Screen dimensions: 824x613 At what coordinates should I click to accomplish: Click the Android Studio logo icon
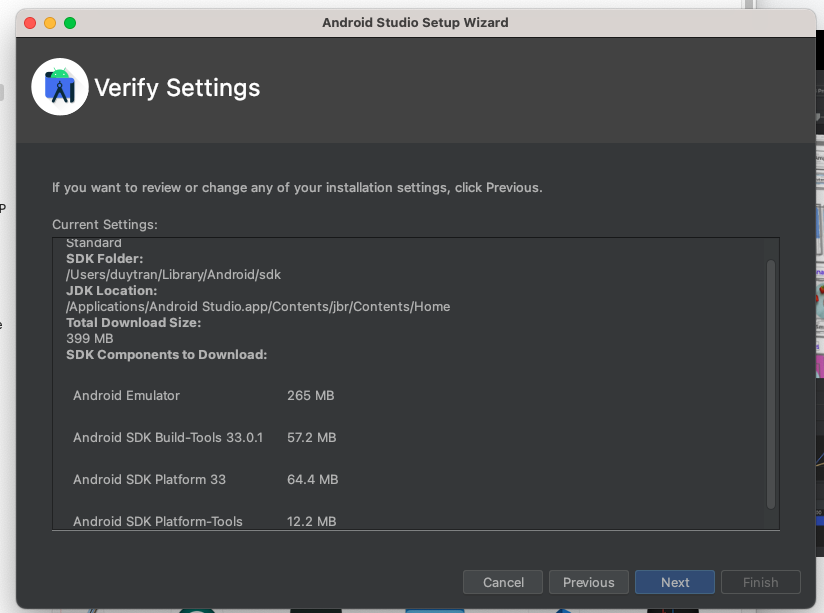point(60,88)
